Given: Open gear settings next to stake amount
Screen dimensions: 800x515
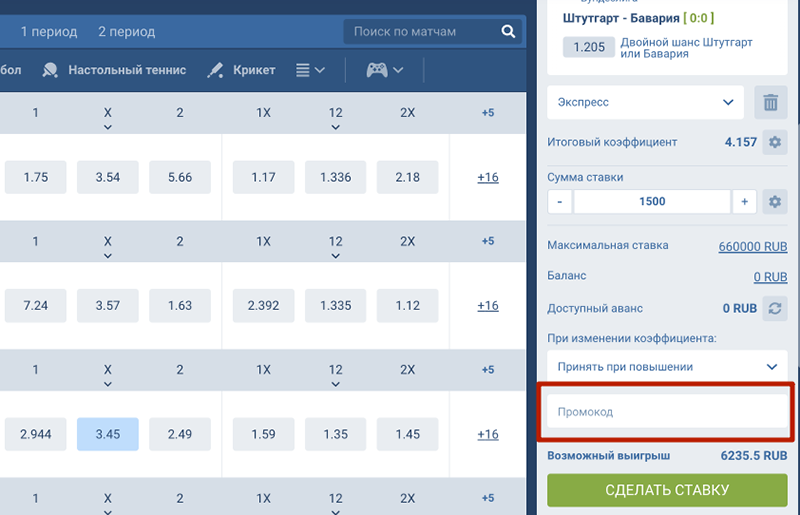Looking at the screenshot, I should [x=773, y=201].
